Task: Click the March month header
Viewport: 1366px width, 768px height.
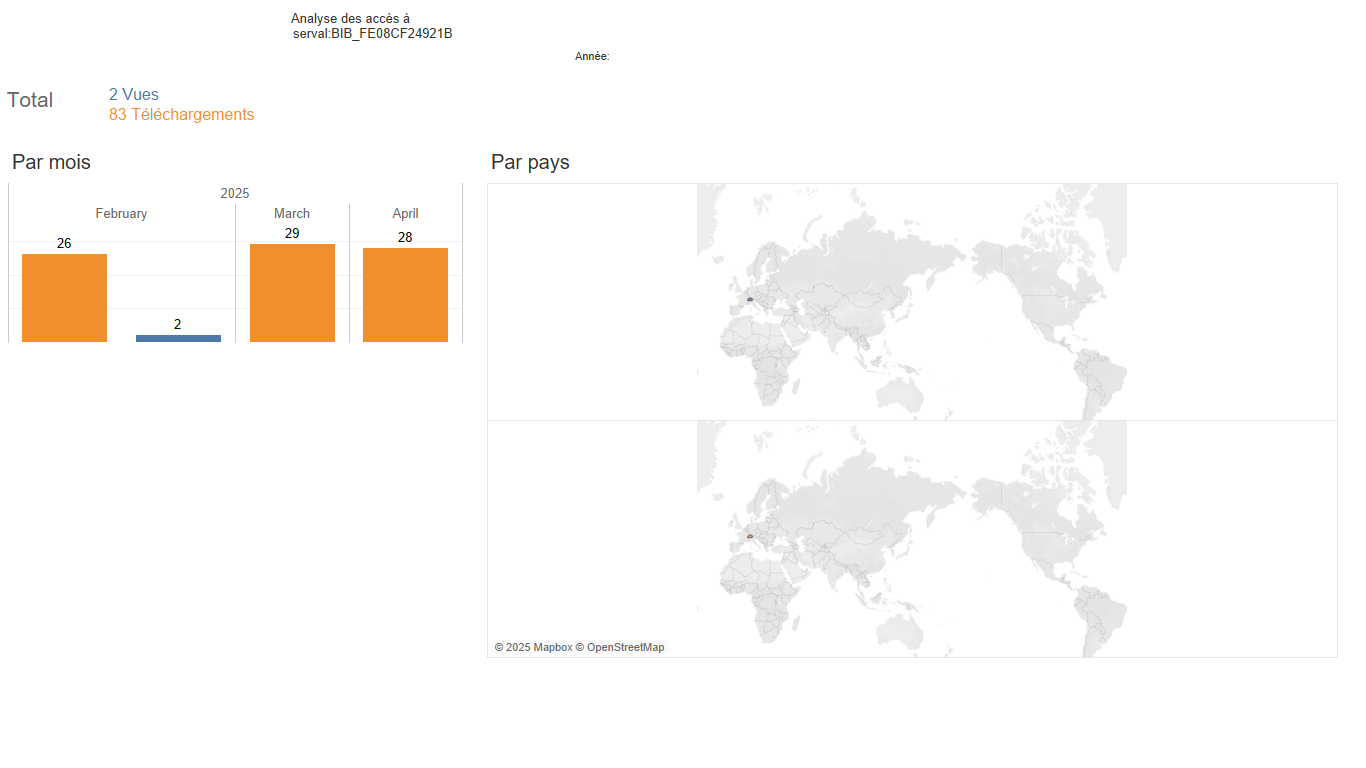Action: tap(292, 214)
